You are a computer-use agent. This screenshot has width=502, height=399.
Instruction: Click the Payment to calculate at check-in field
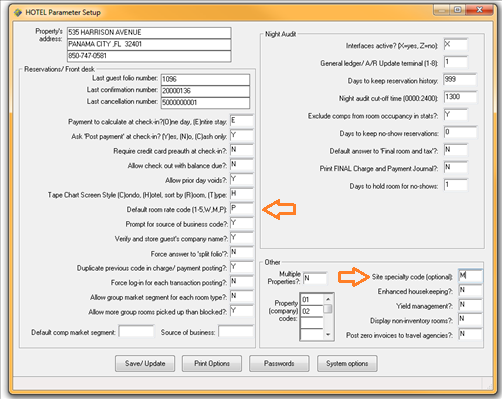coord(242,121)
